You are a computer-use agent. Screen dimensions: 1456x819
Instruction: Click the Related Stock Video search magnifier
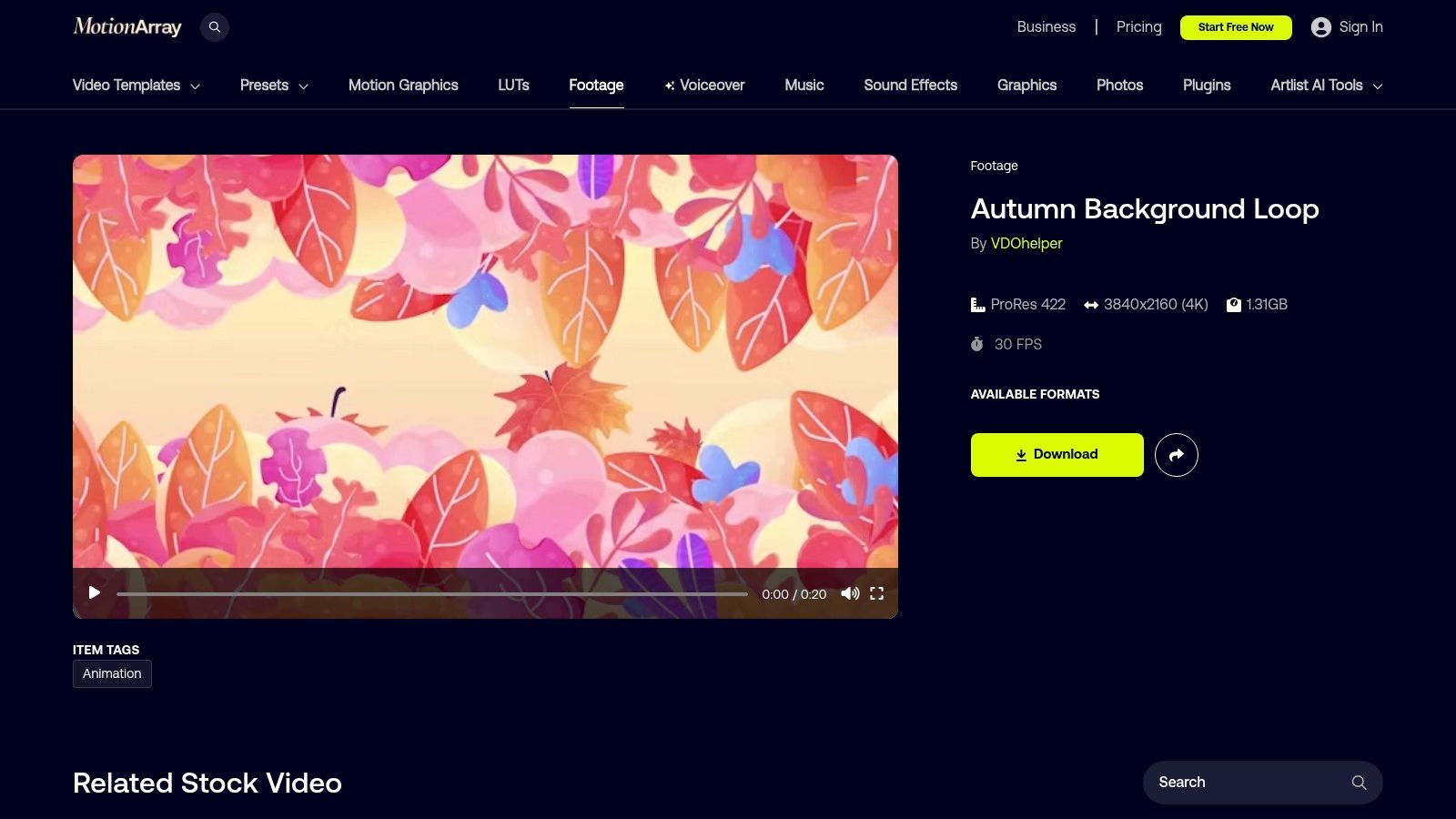(1360, 783)
